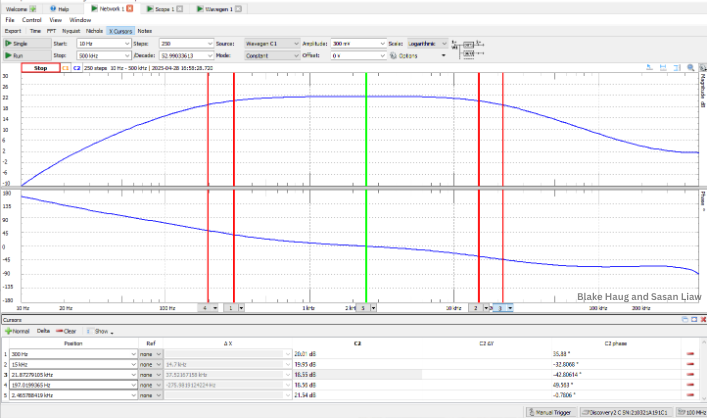Open the Source dropdown showing Wavegen C1
Viewport: 707px width, 418px height.
point(272,44)
